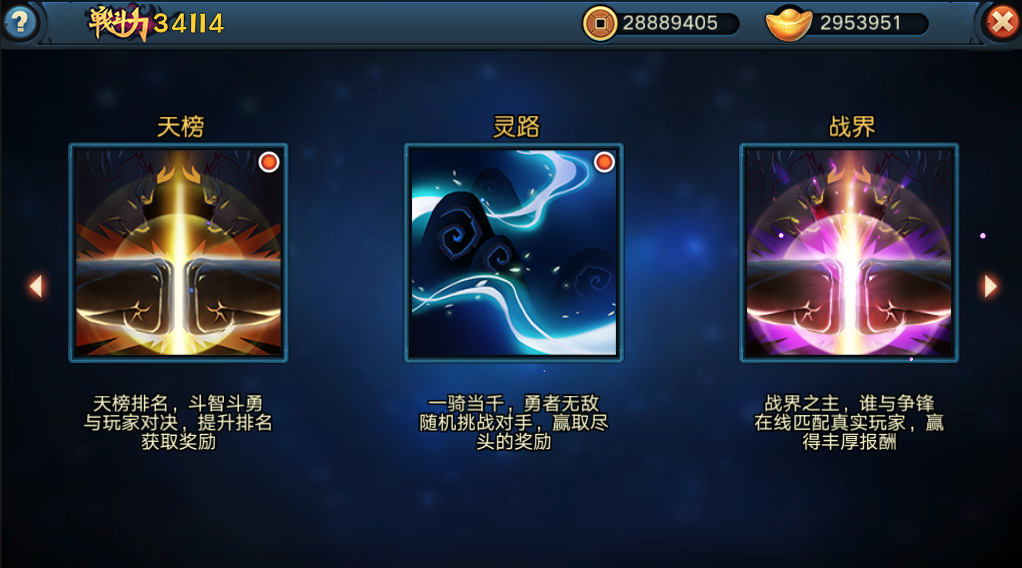1022x568 pixels.
Task: Click the 战界之主 description text
Action: 849,423
